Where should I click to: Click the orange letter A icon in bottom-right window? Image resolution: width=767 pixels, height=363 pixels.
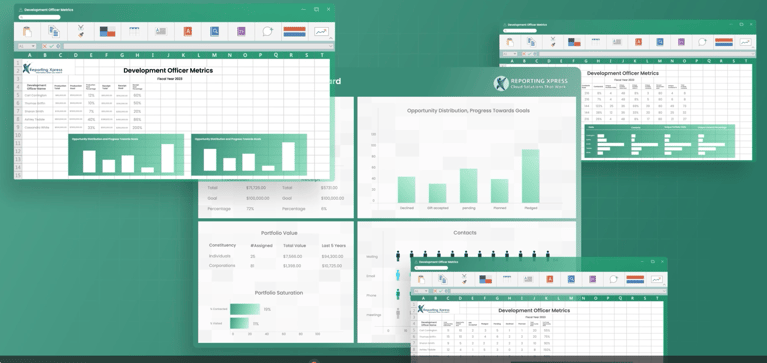(x=550, y=279)
